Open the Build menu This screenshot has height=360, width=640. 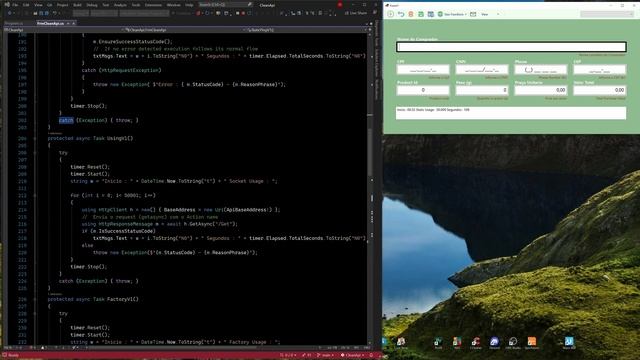tap(77, 5)
